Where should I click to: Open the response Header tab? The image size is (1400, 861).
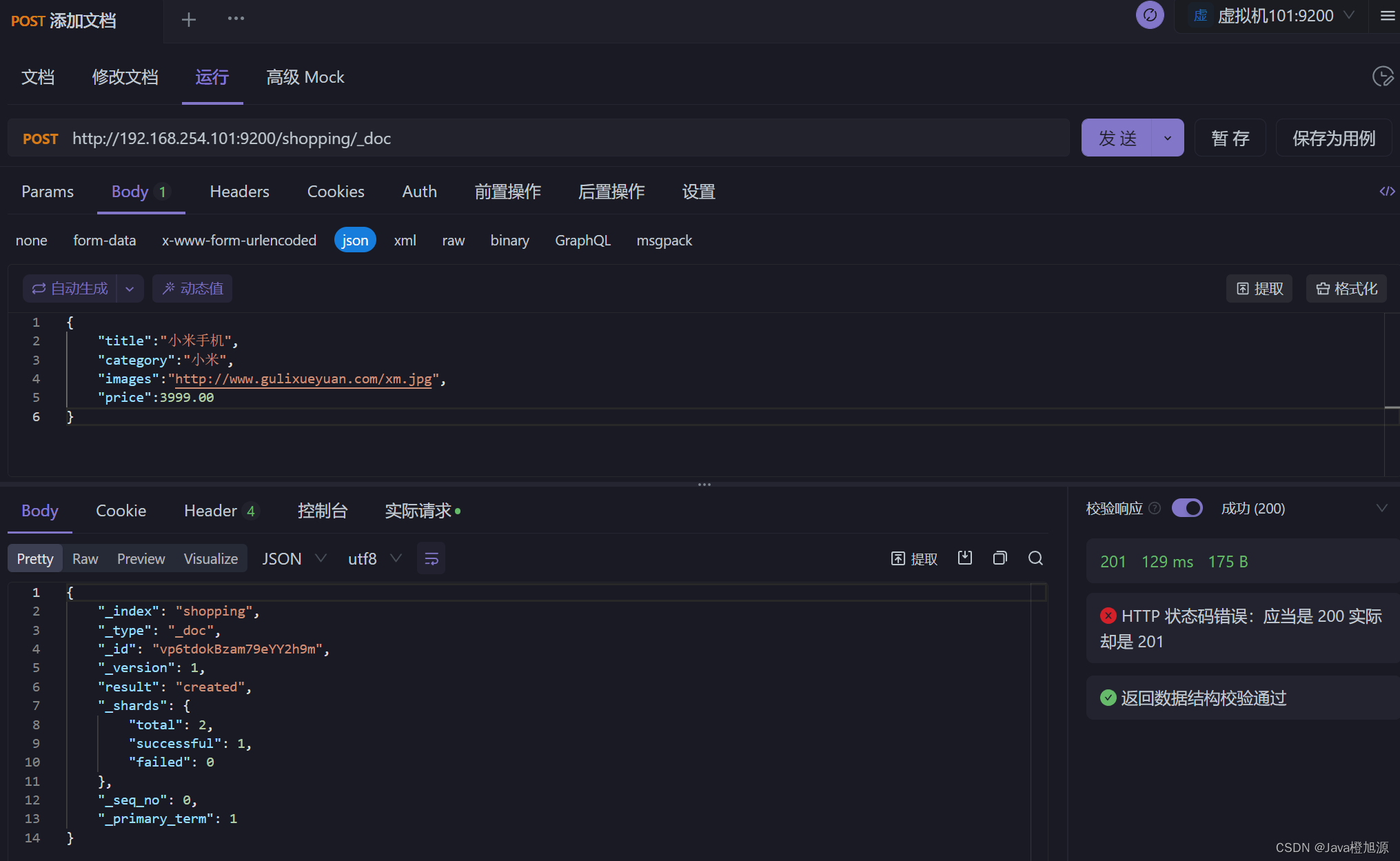click(220, 511)
